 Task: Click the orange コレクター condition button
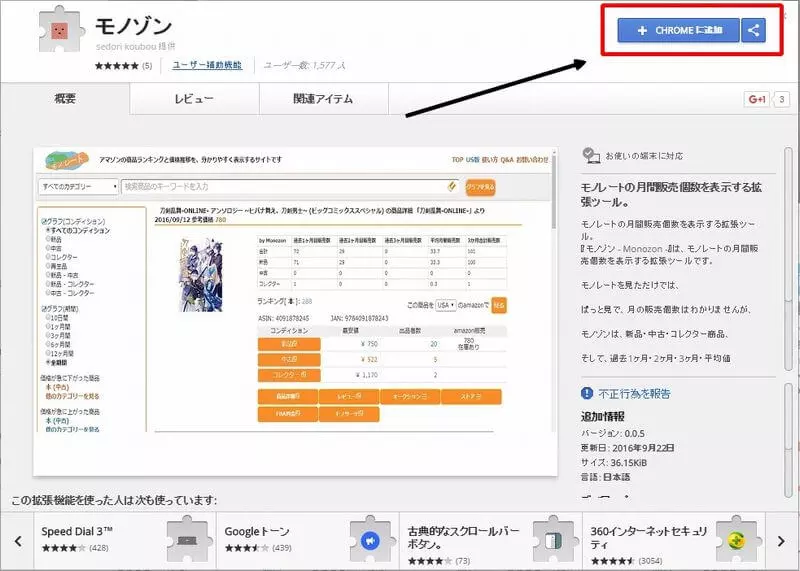click(289, 375)
